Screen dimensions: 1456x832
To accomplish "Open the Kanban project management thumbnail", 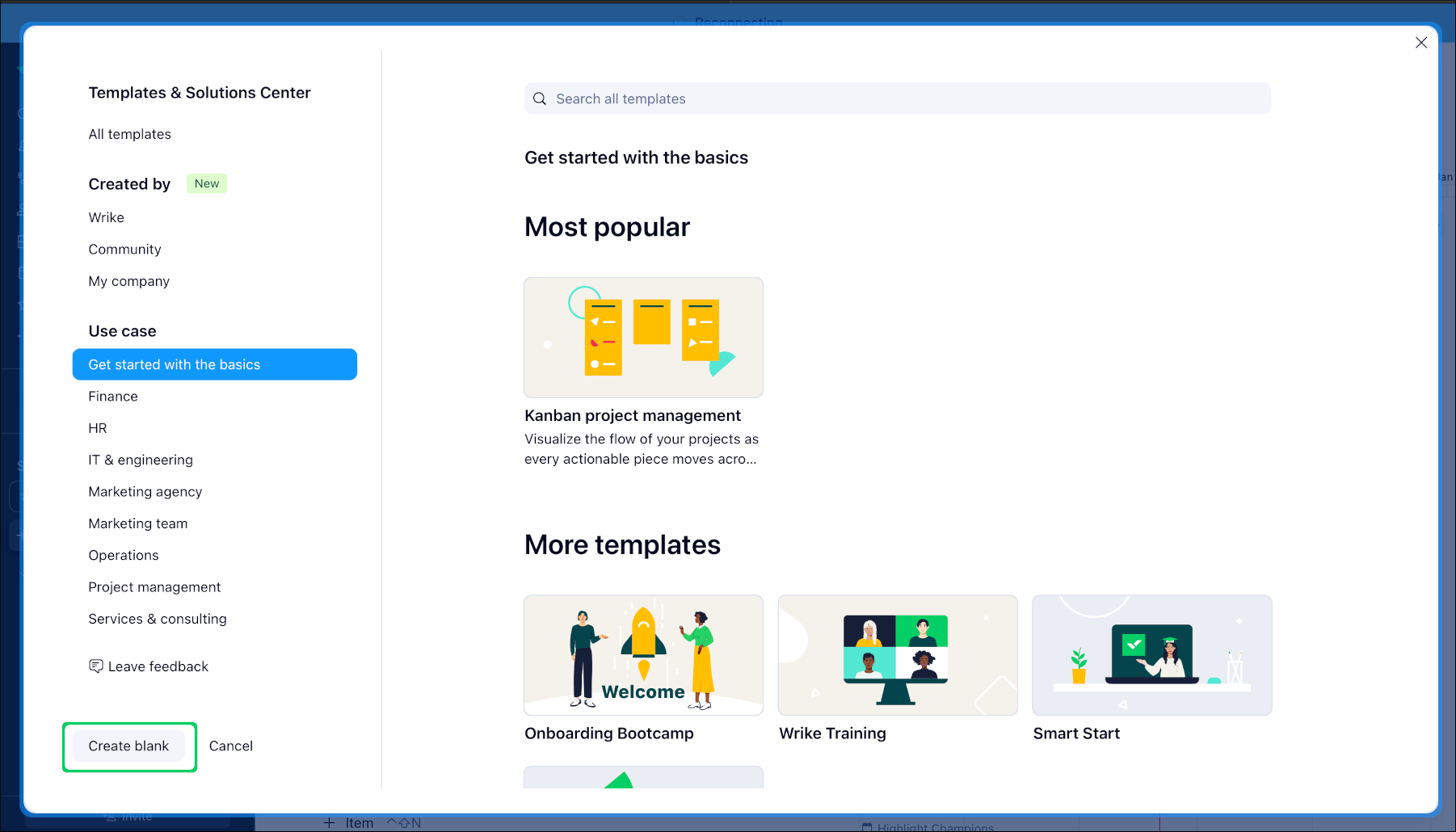I will 643,338.
